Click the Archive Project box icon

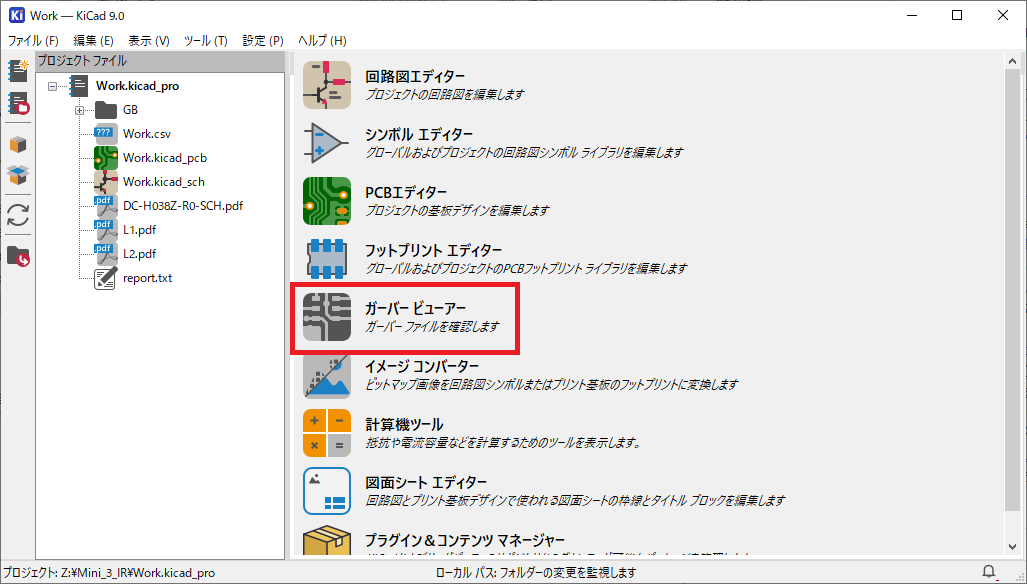click(18, 144)
